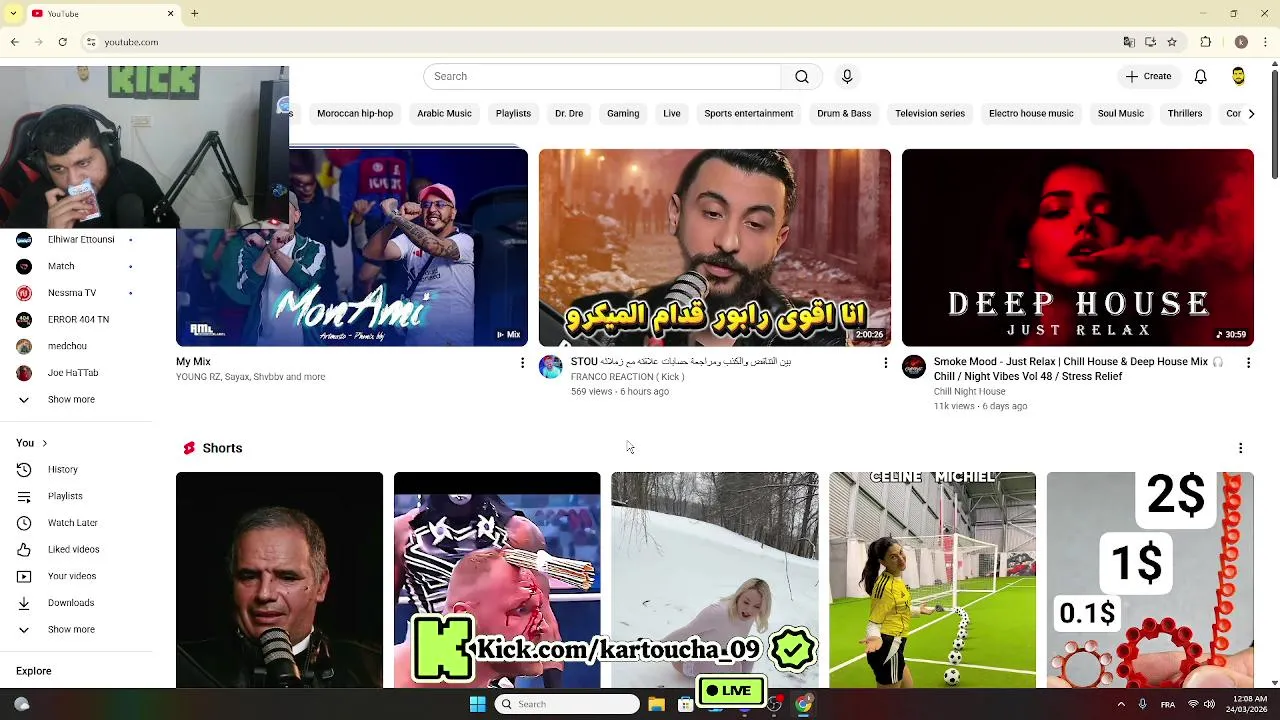Select the Thrillers chip
Viewport: 1280px width, 720px height.
pyautogui.click(x=1185, y=114)
